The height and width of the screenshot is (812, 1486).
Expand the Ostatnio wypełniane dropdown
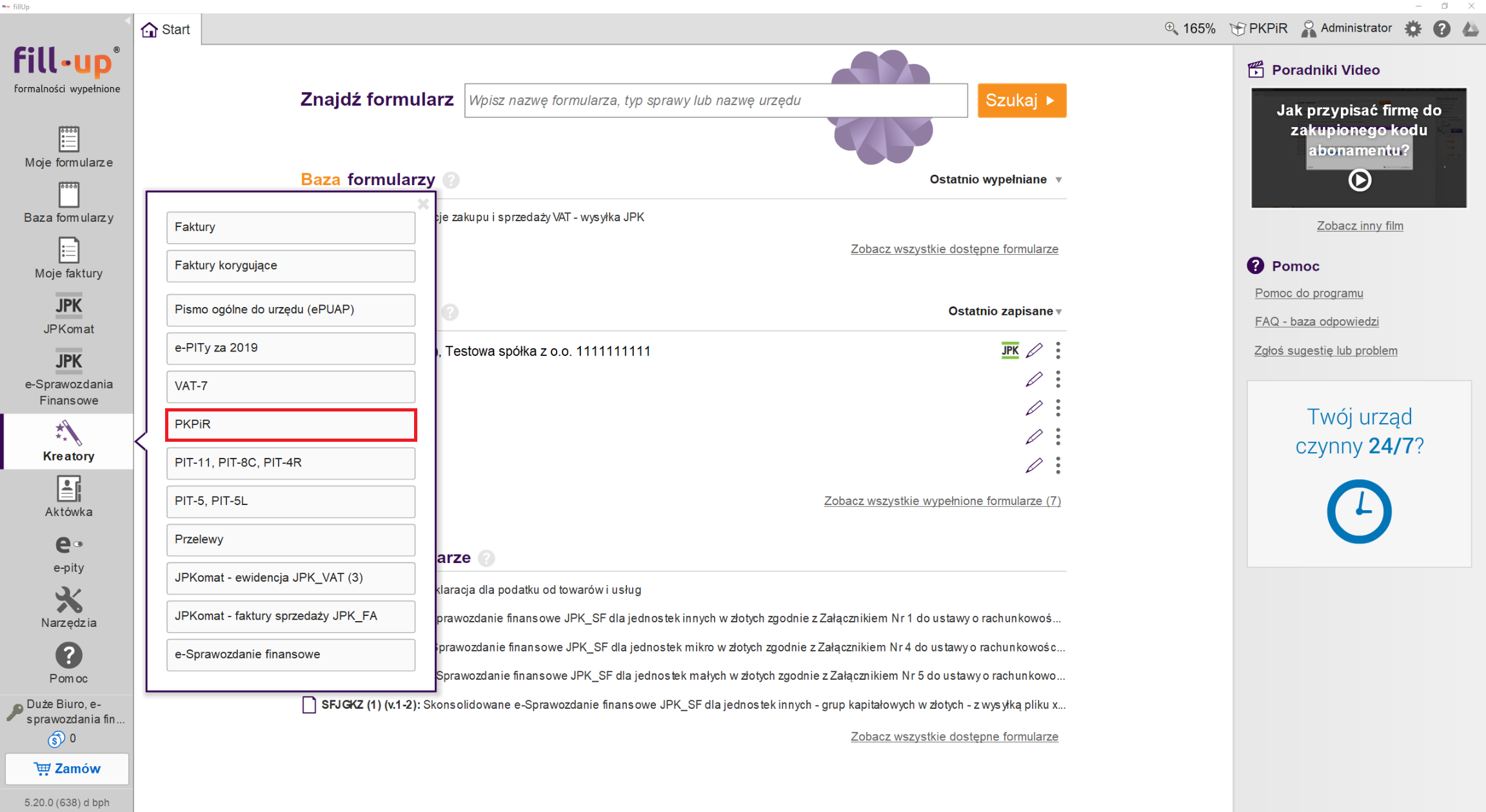996,179
